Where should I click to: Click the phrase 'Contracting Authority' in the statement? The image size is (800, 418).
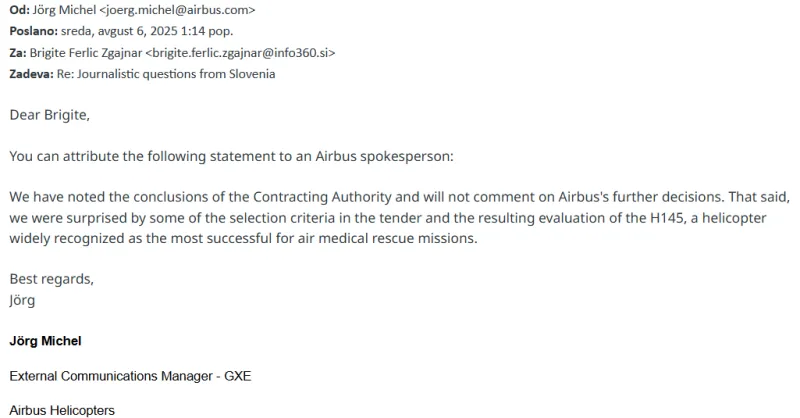click(322, 197)
